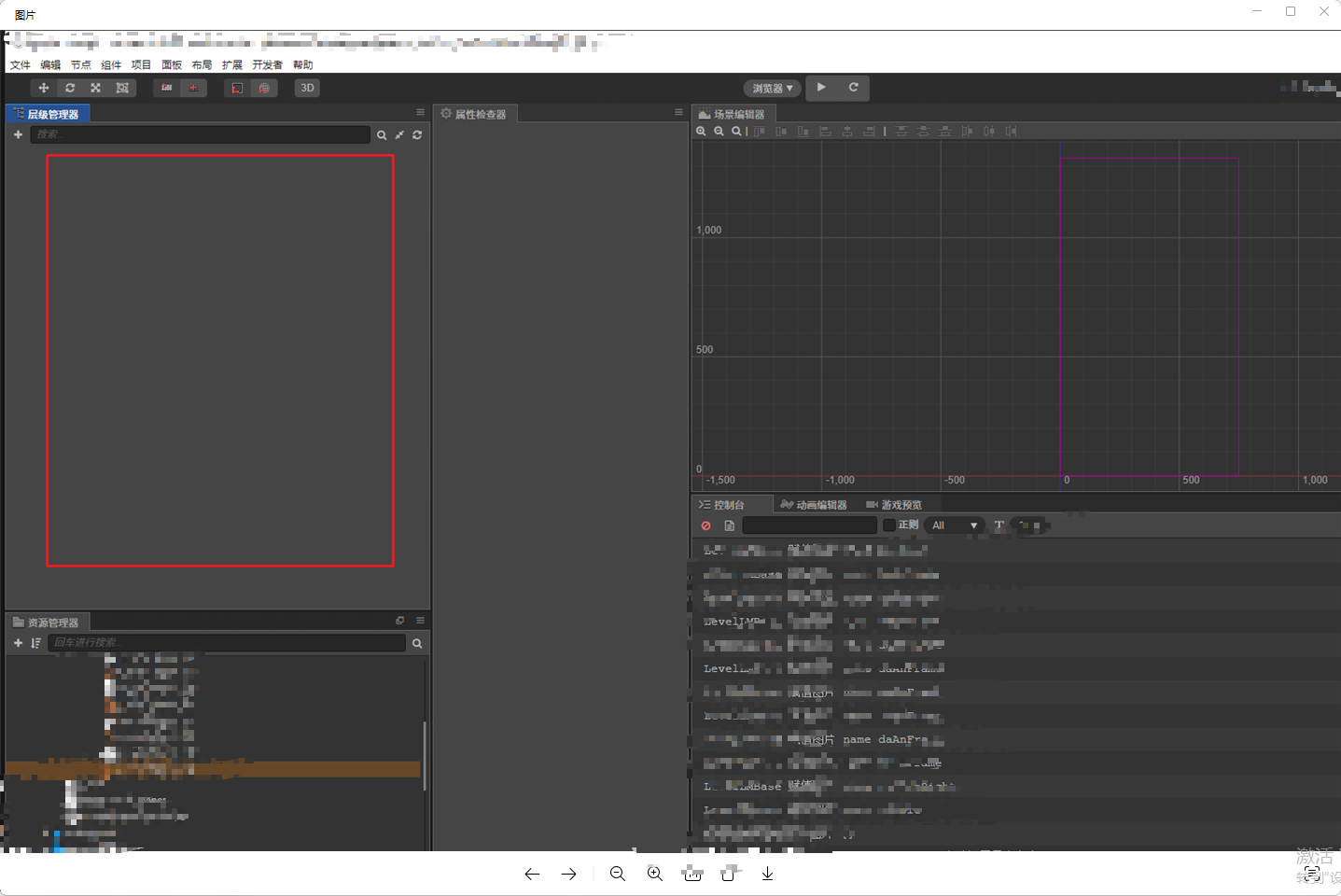Focus the hierarchy search field
Image resolution: width=1341 pixels, height=896 pixels.
tap(200, 134)
